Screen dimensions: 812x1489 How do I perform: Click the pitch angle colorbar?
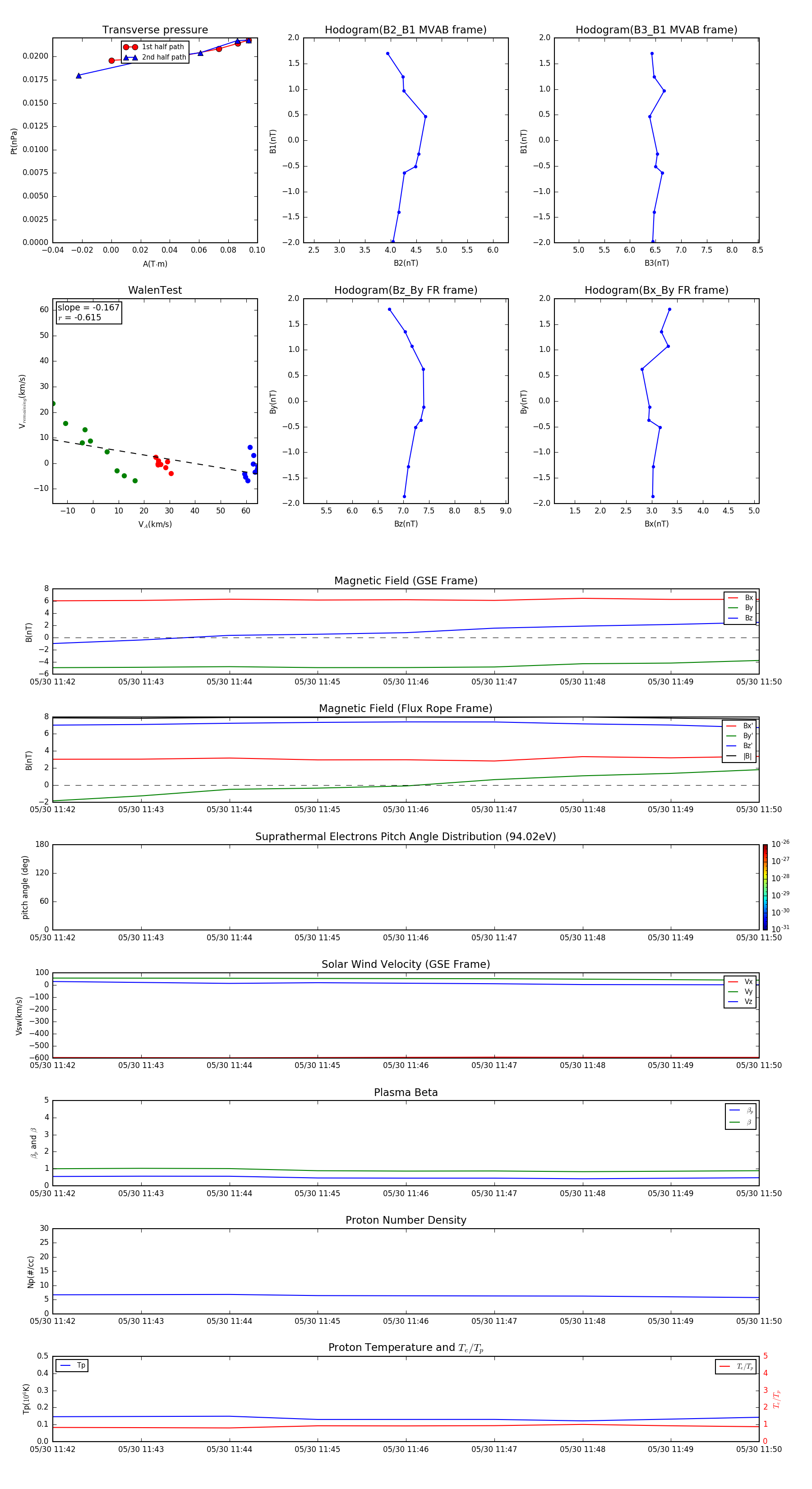765,887
